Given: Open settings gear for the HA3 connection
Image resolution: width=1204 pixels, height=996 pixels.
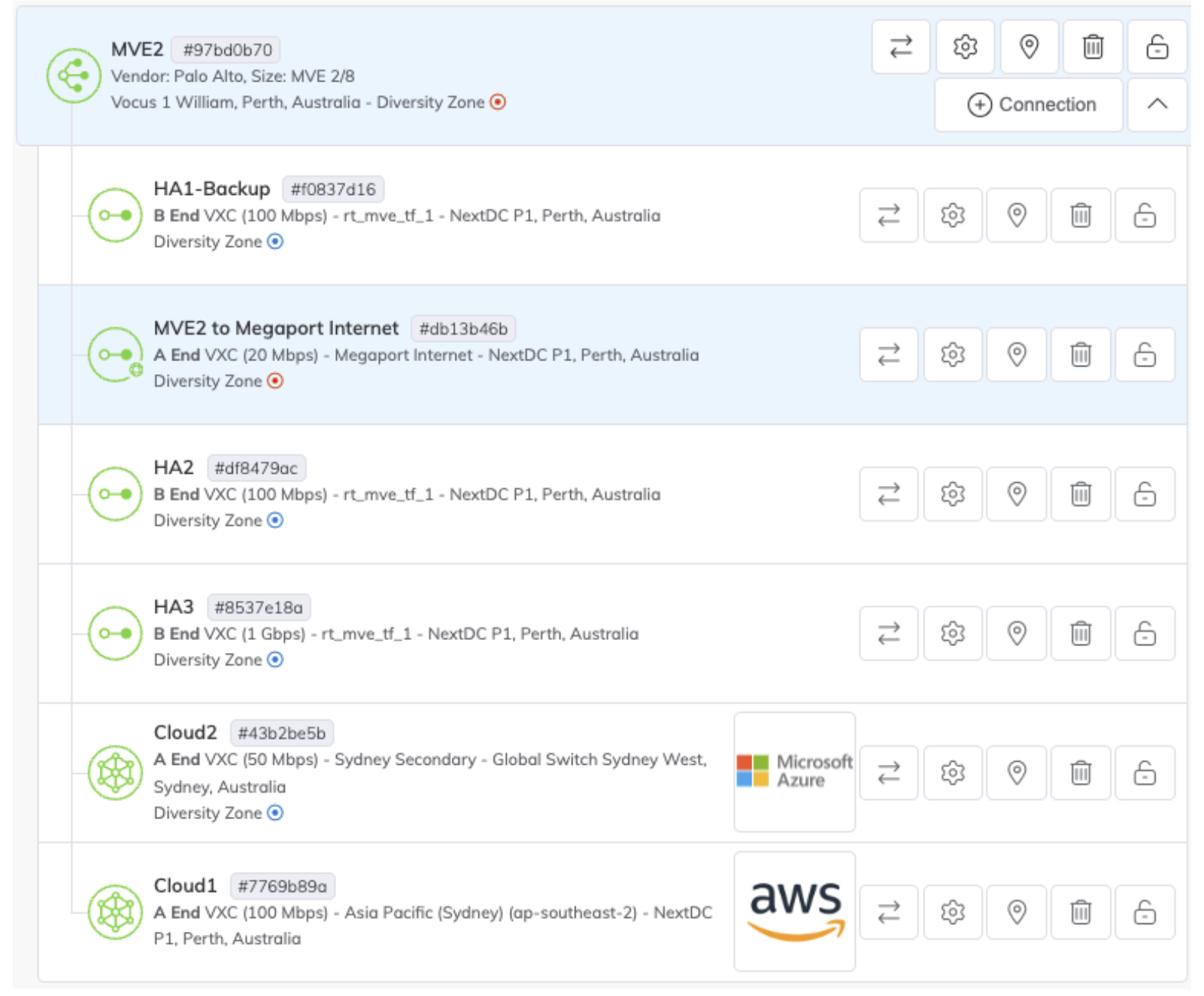Looking at the screenshot, I should tap(952, 634).
